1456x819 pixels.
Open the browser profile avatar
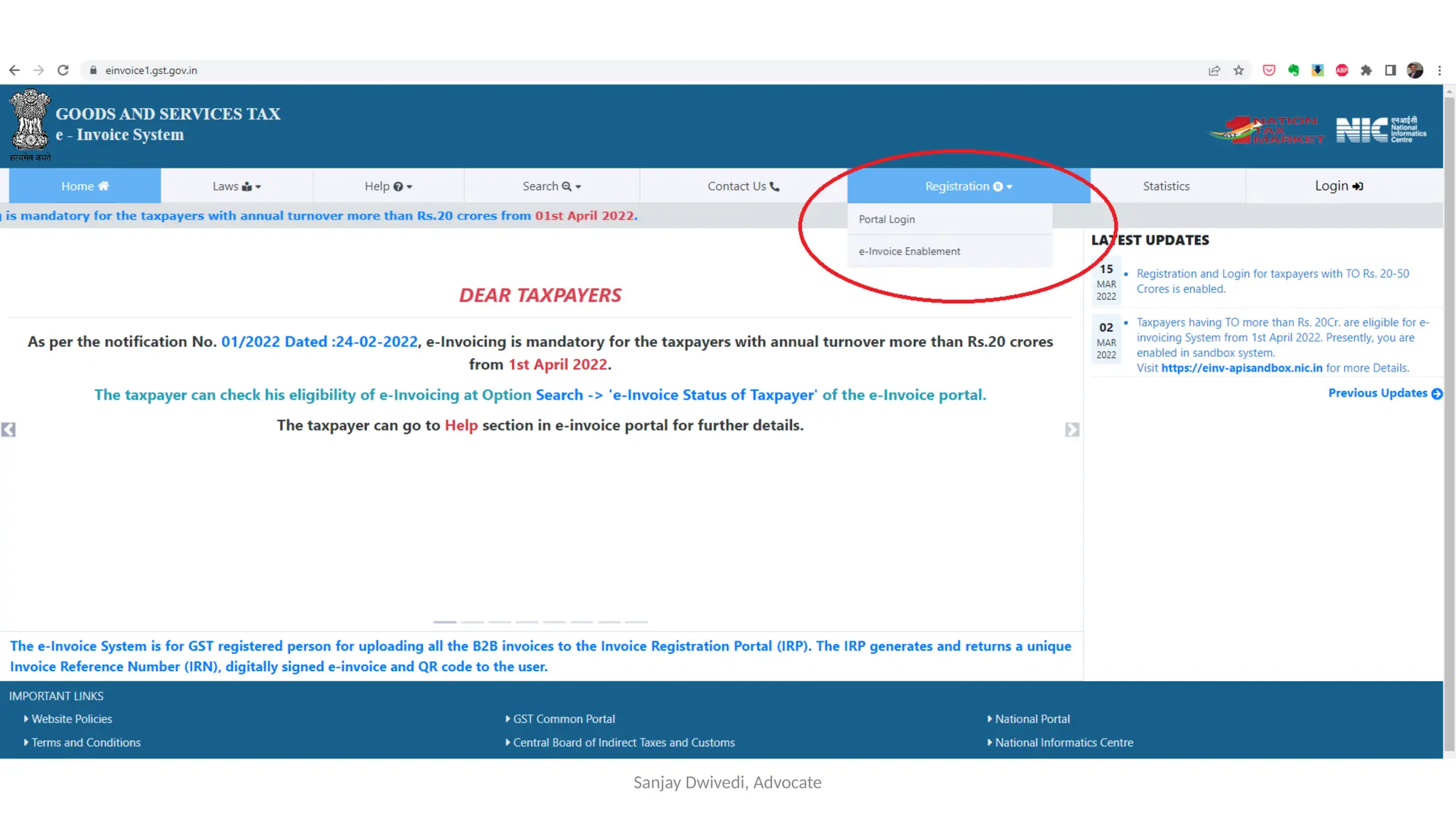tap(1415, 70)
